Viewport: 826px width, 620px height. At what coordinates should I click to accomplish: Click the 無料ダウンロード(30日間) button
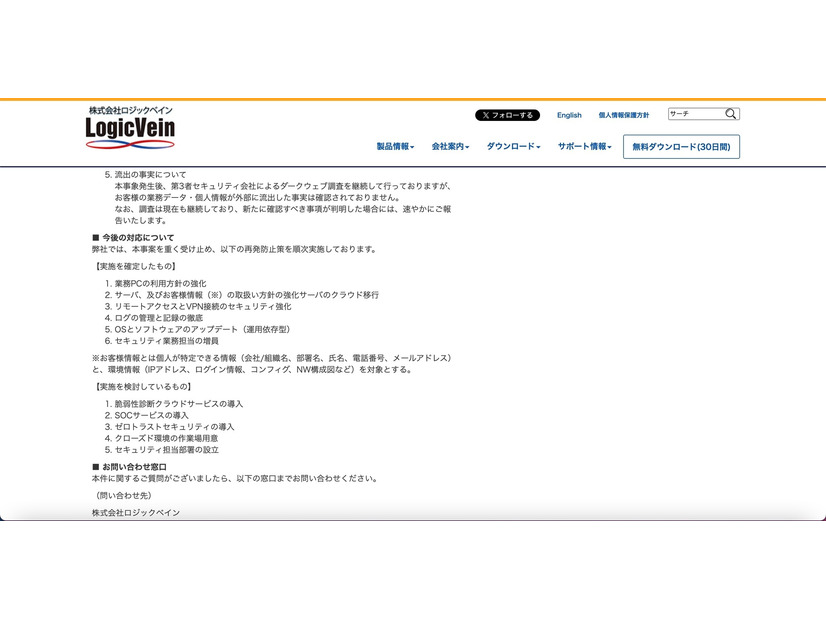click(x=682, y=146)
